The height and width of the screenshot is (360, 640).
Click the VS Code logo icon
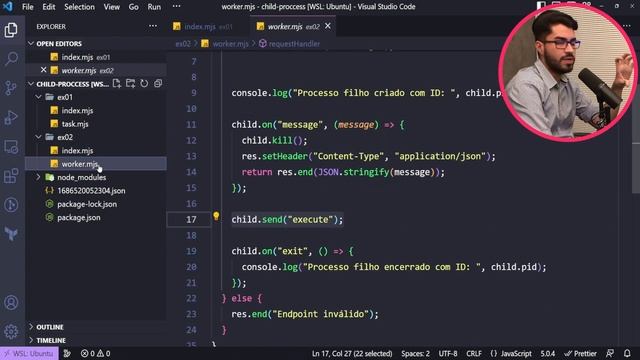[x=8, y=7]
